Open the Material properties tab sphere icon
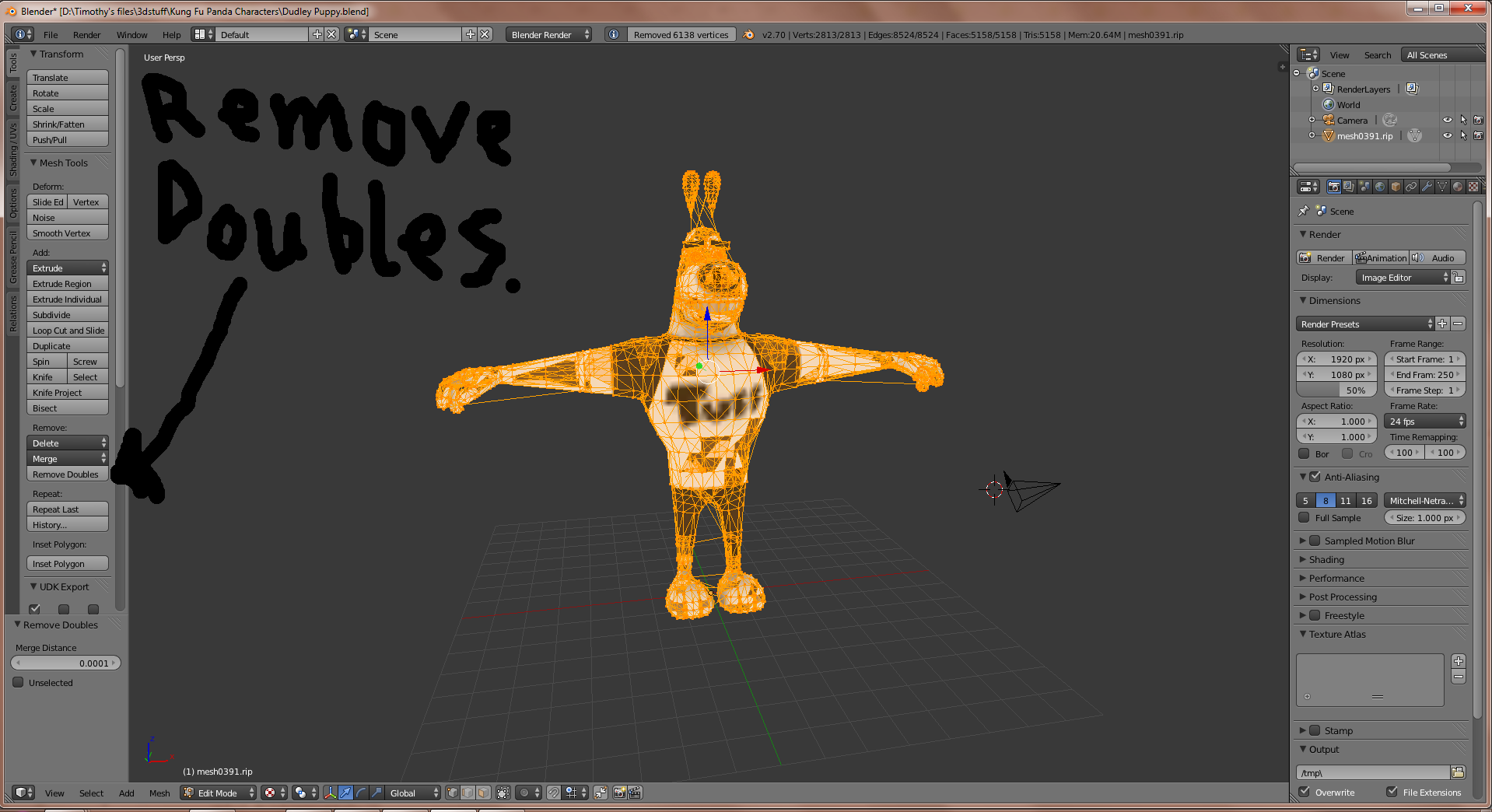The image size is (1492, 812). tap(1458, 187)
